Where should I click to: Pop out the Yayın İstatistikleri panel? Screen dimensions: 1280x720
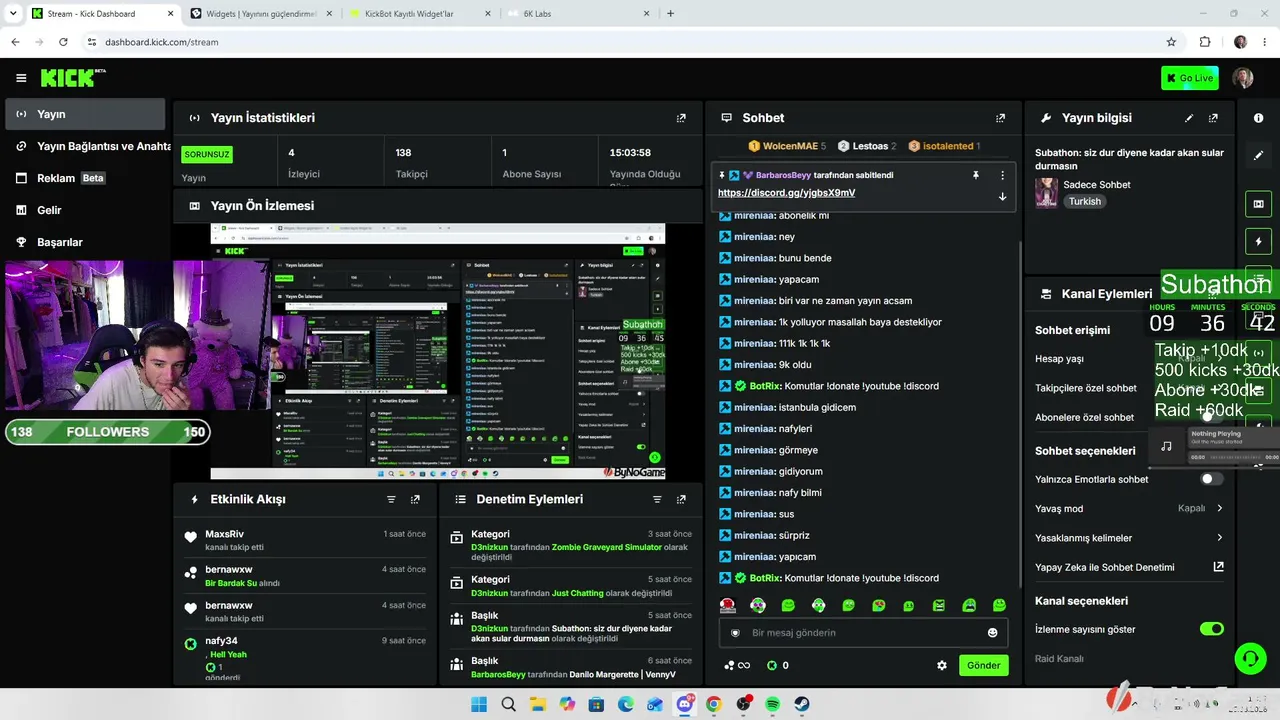(x=681, y=118)
